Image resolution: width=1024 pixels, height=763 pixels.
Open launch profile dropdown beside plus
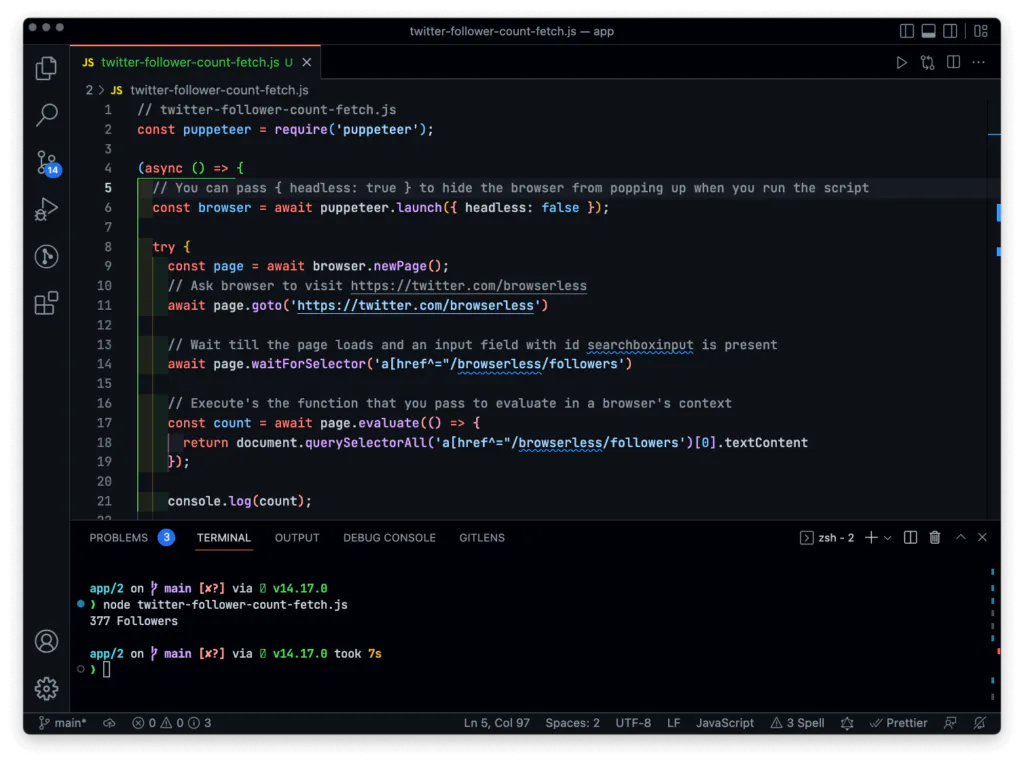tap(888, 538)
